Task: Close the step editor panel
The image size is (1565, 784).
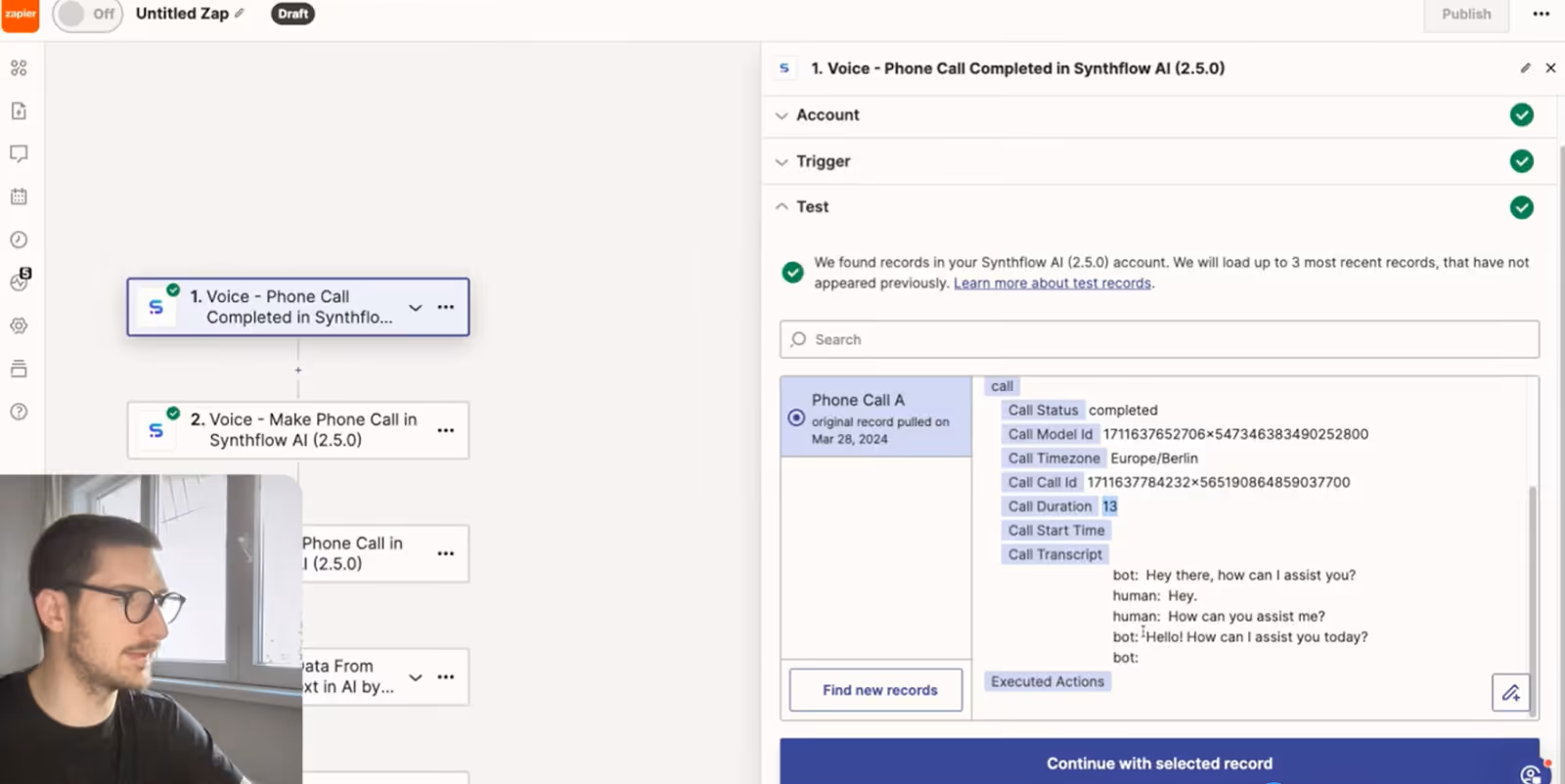Action: [1550, 68]
